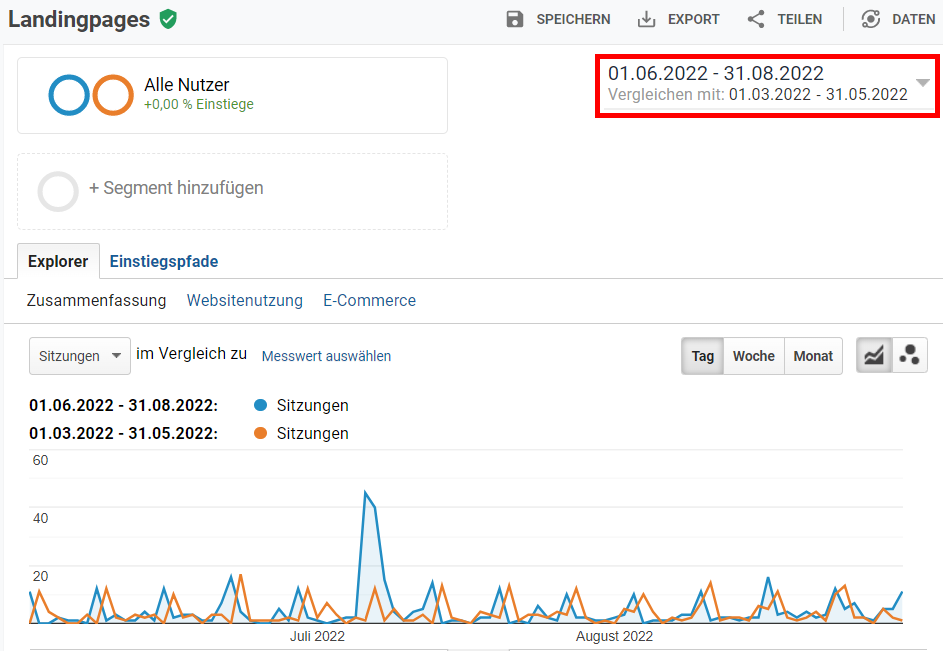Toggle the Woche granularity option

click(754, 356)
